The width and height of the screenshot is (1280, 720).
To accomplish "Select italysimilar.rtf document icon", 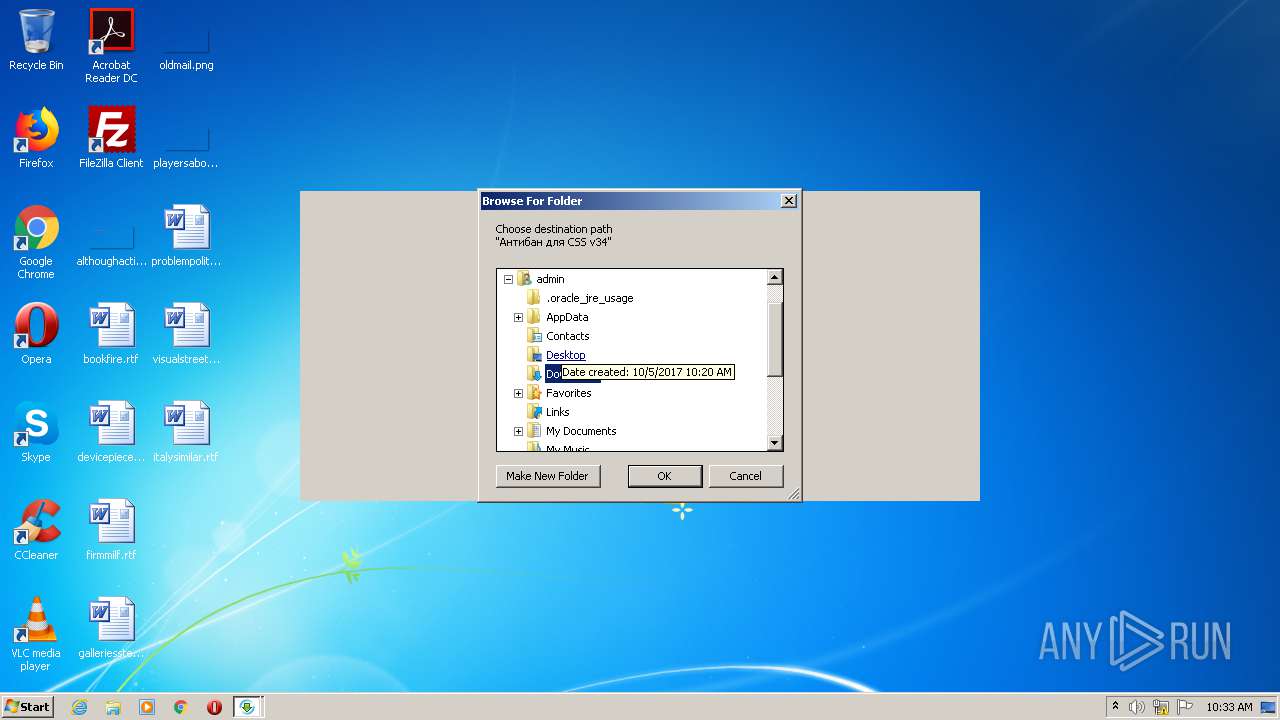I will pyautogui.click(x=186, y=432).
